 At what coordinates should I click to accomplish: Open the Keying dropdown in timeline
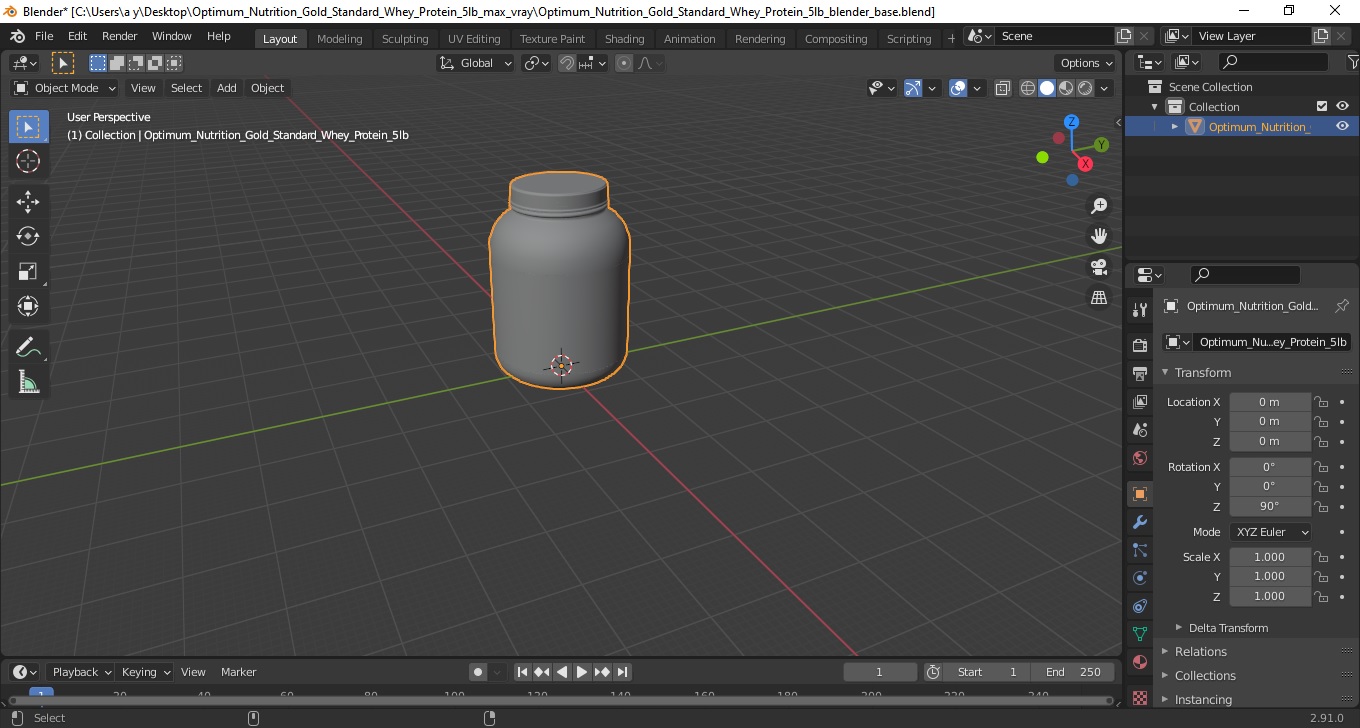[x=145, y=672]
